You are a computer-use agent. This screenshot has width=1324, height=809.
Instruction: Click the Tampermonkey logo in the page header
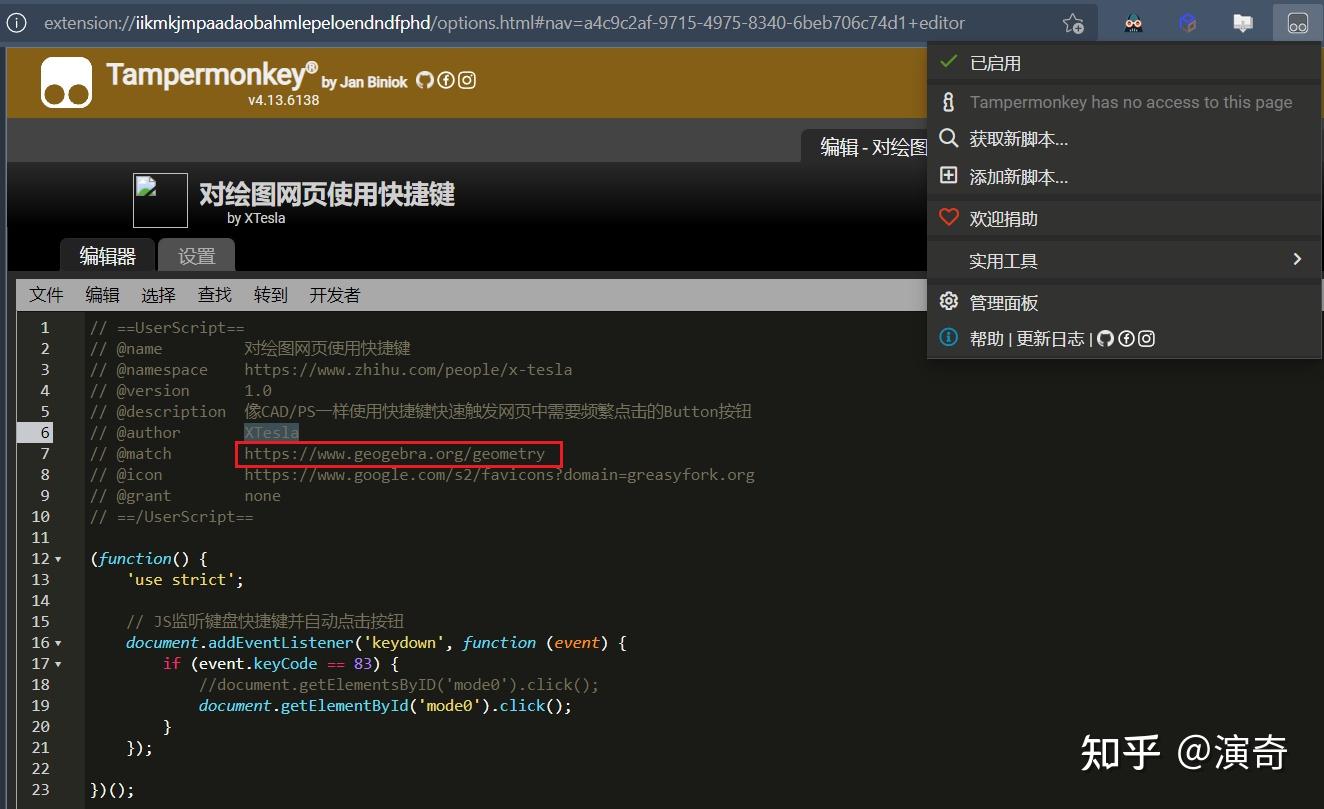(66, 82)
